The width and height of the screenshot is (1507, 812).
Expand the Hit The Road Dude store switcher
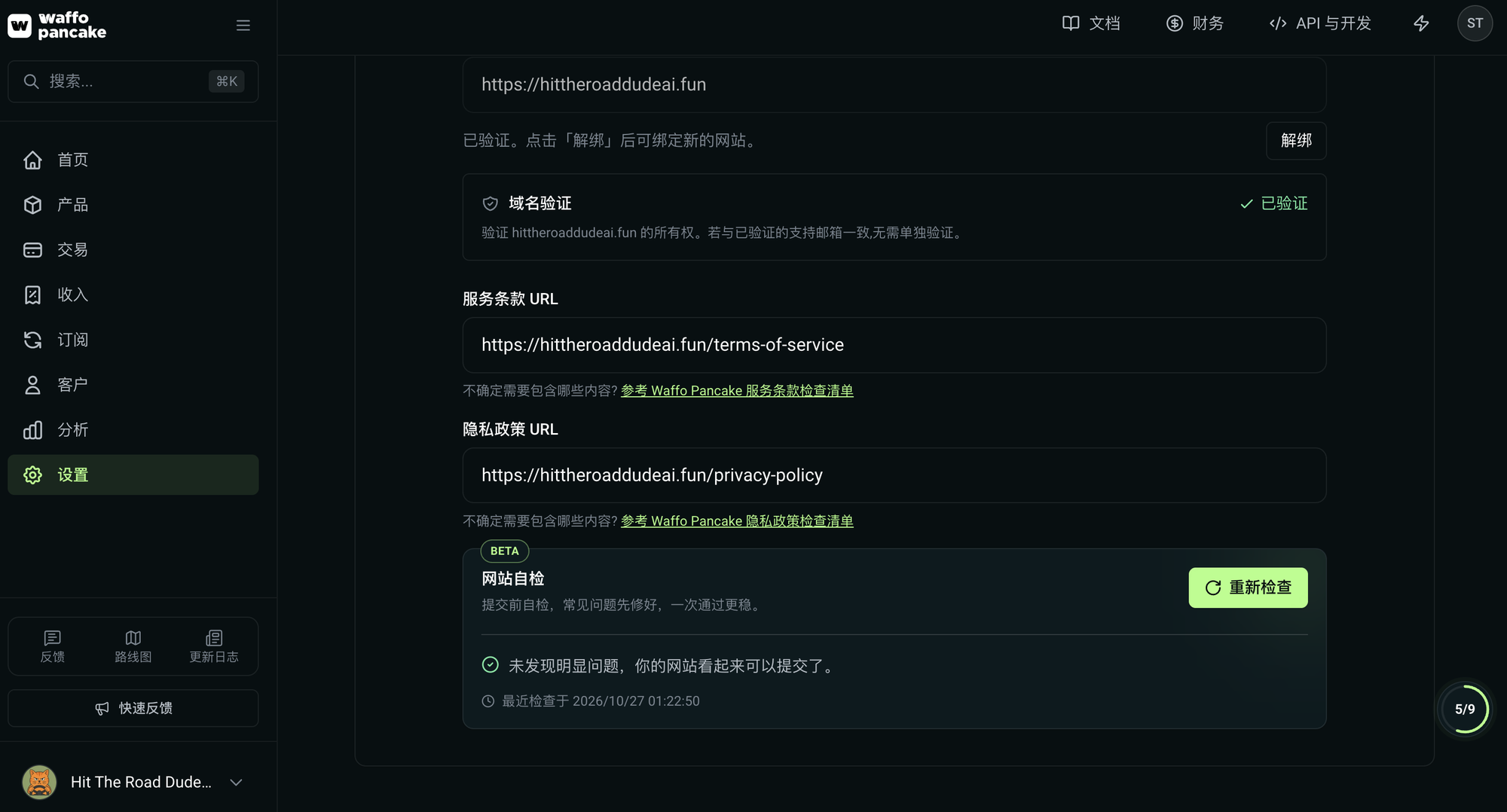tap(236, 782)
